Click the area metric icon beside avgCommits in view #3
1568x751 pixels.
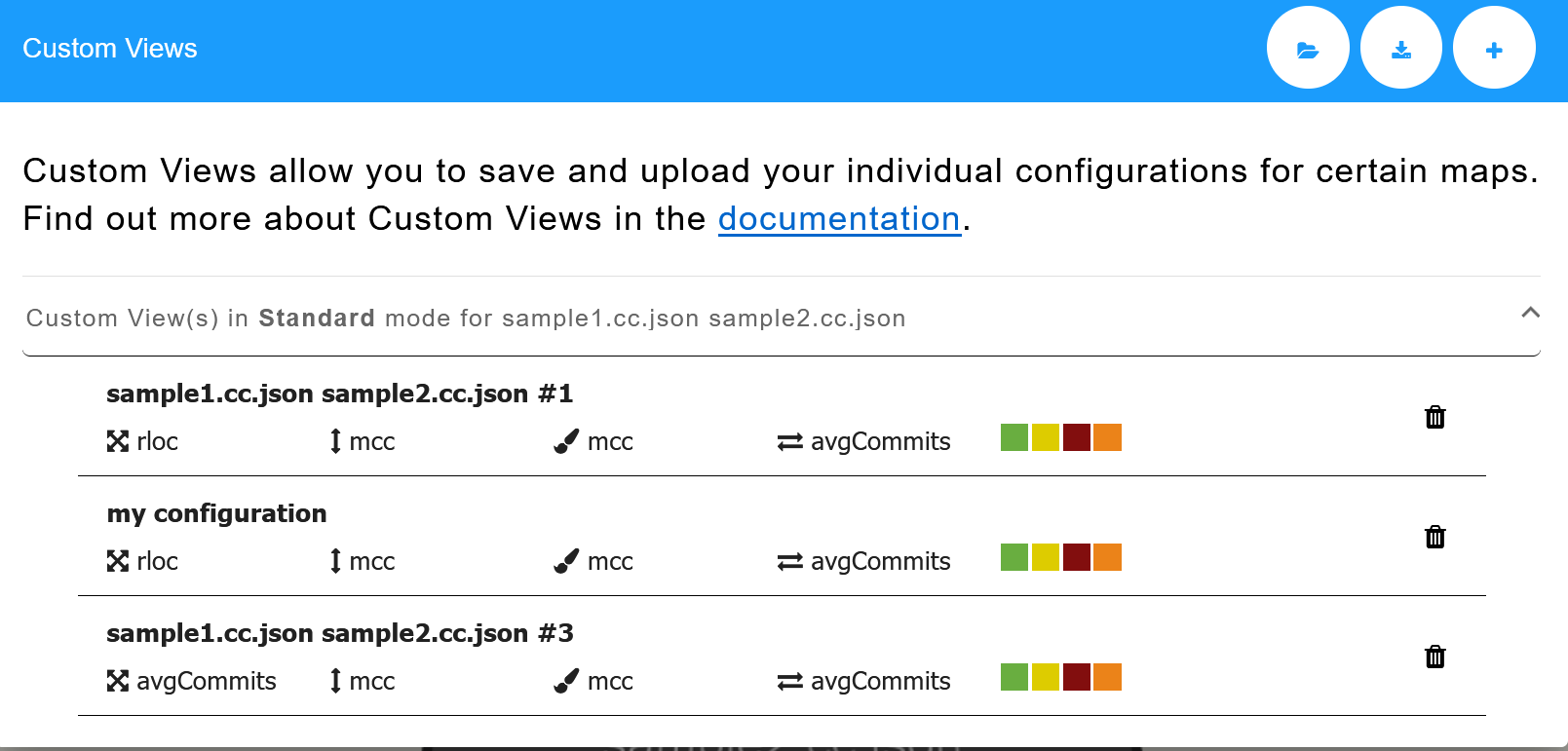pyautogui.click(x=118, y=681)
